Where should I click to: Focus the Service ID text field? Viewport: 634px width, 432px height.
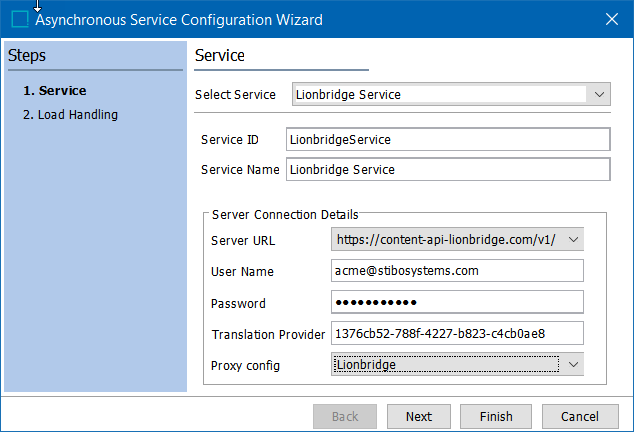click(447, 140)
